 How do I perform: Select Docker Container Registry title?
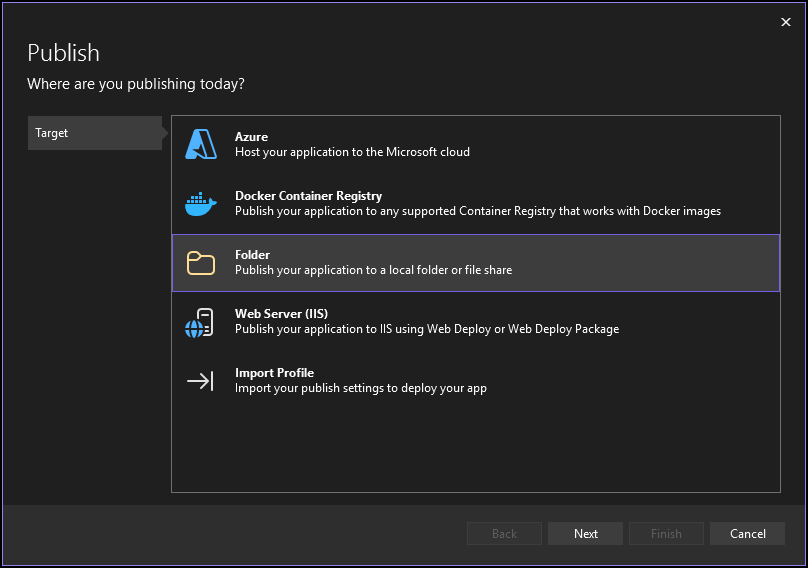pos(308,196)
